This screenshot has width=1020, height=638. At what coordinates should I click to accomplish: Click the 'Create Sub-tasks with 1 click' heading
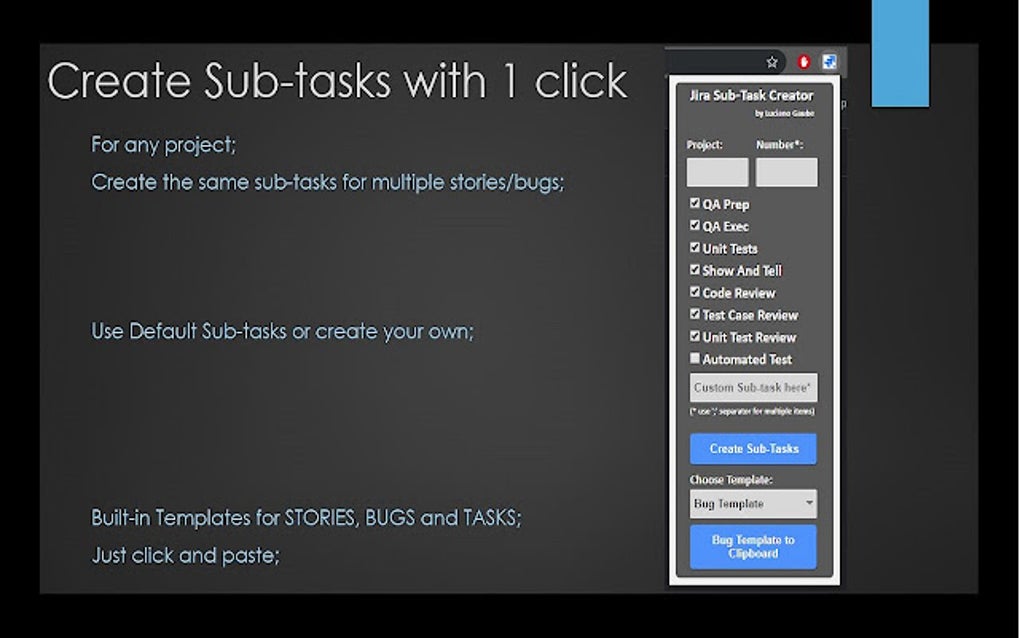click(337, 81)
